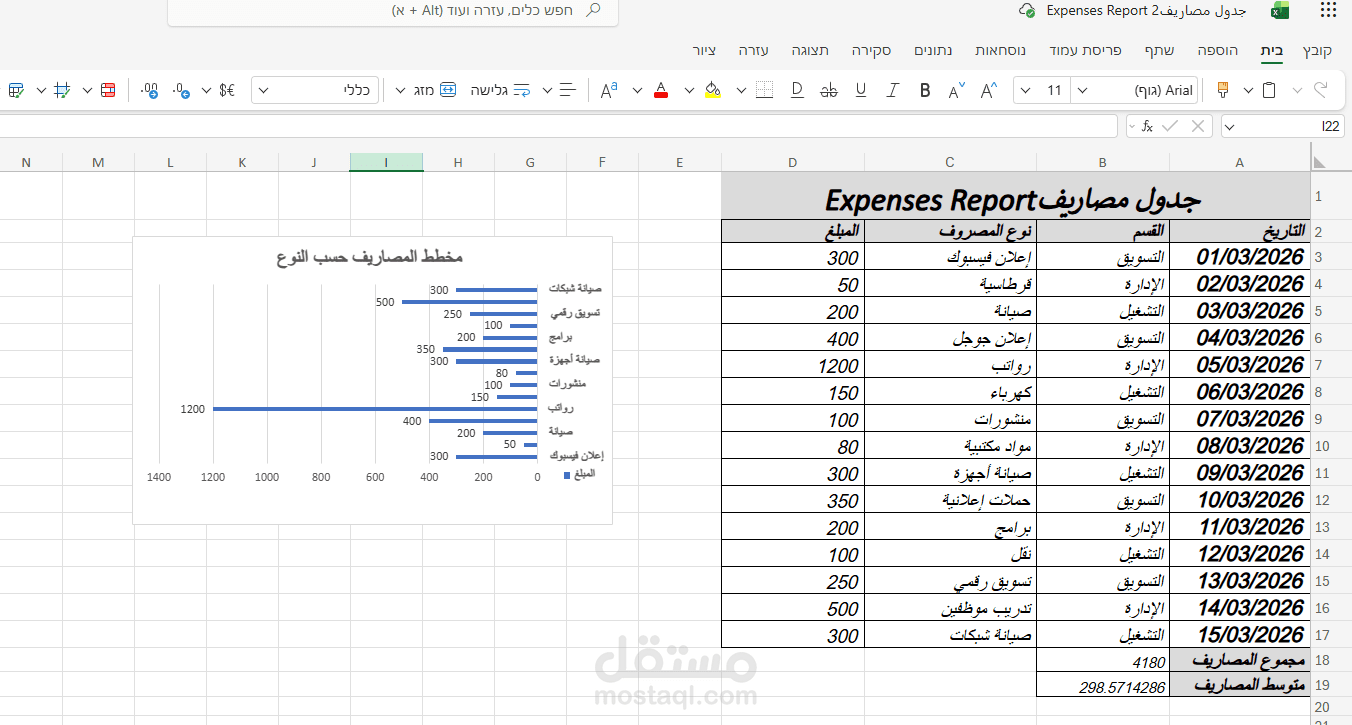1352x725 pixels.
Task: Click the magnifier icon in search box
Action: coord(594,11)
